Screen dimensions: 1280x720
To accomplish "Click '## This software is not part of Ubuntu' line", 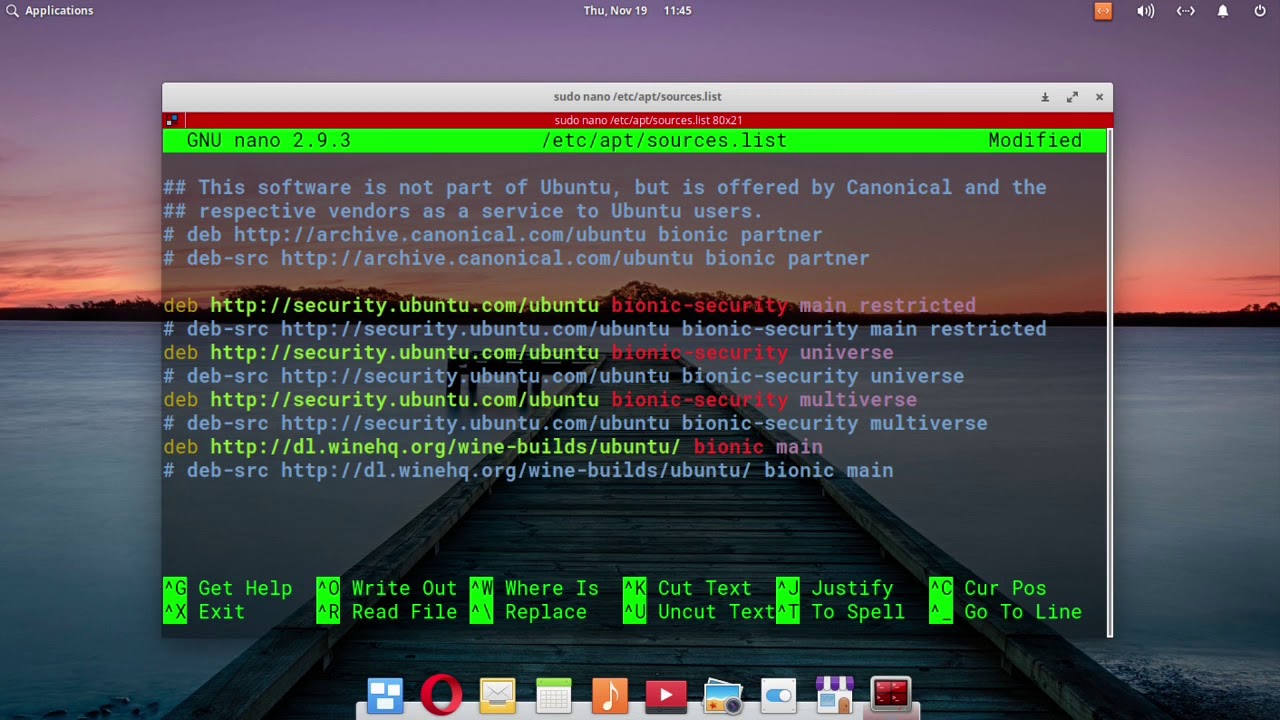I will coord(605,188).
